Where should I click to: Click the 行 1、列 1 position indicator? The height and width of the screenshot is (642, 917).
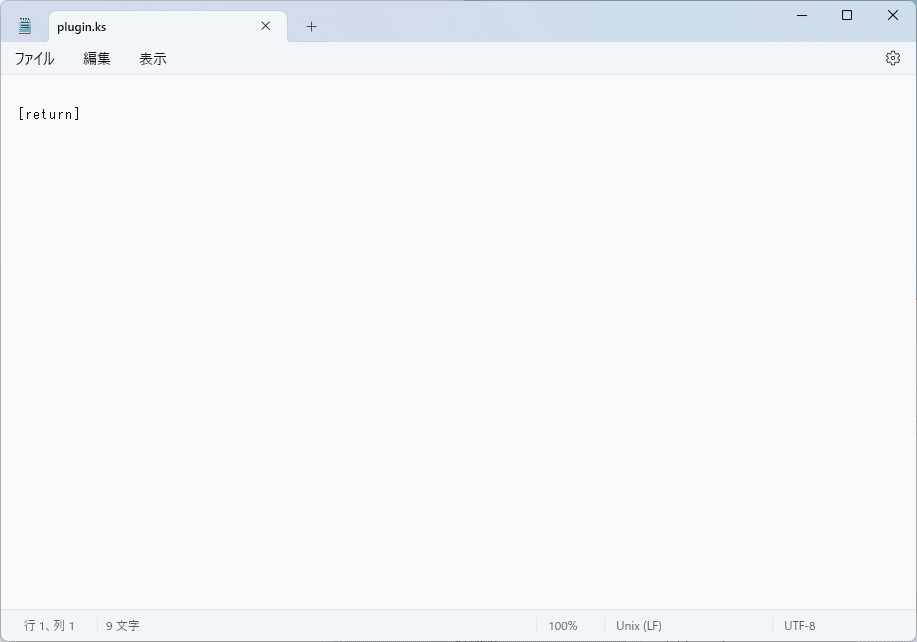point(49,626)
